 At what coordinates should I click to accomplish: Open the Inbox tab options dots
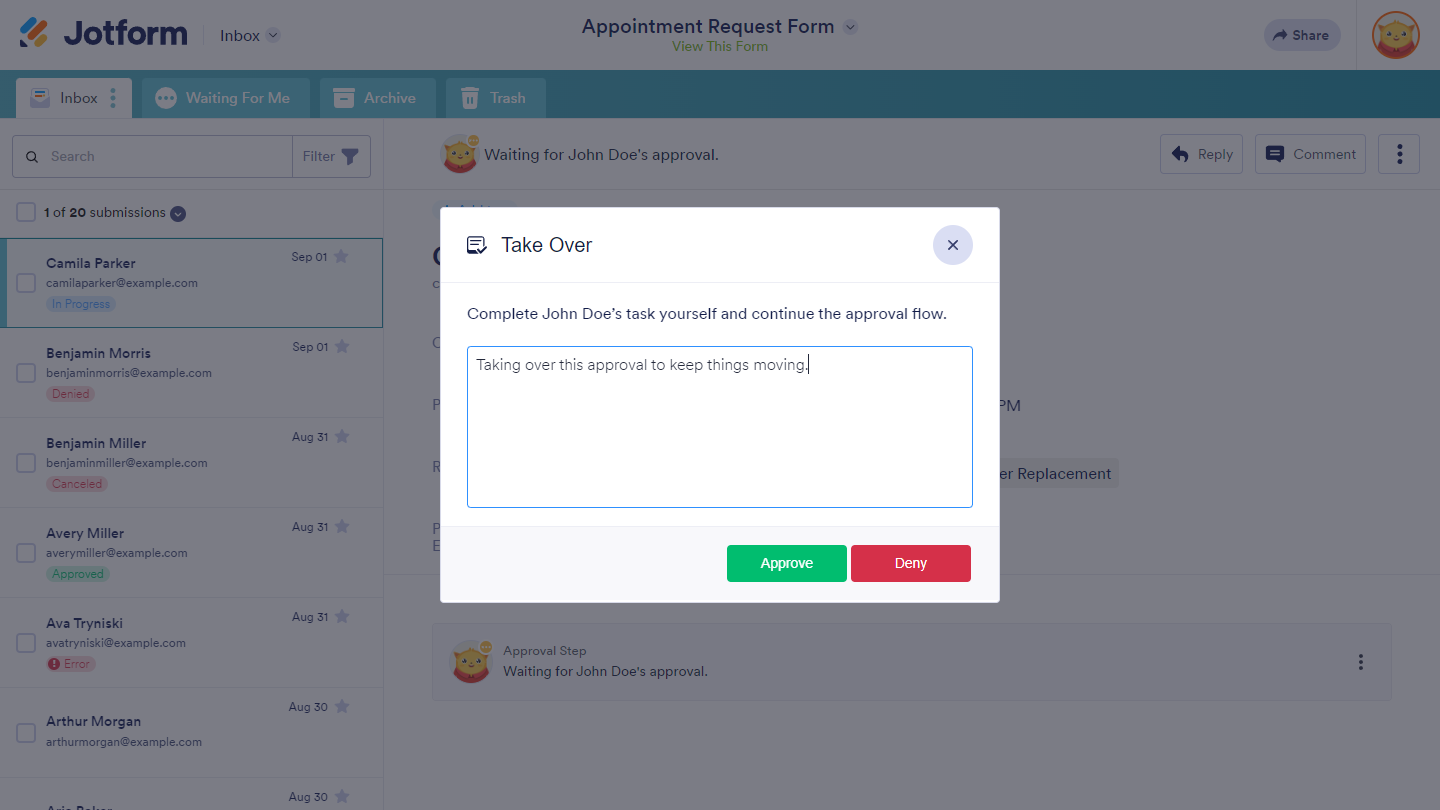pos(113,98)
